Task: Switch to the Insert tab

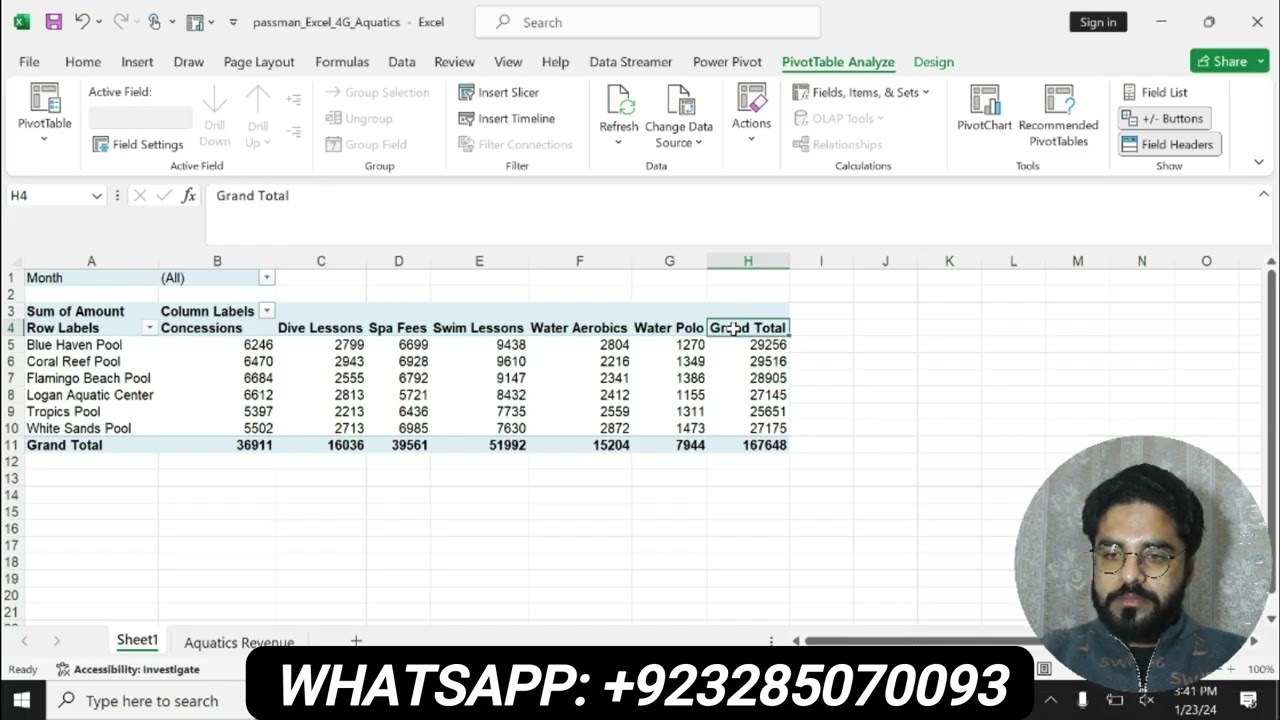Action: (137, 62)
